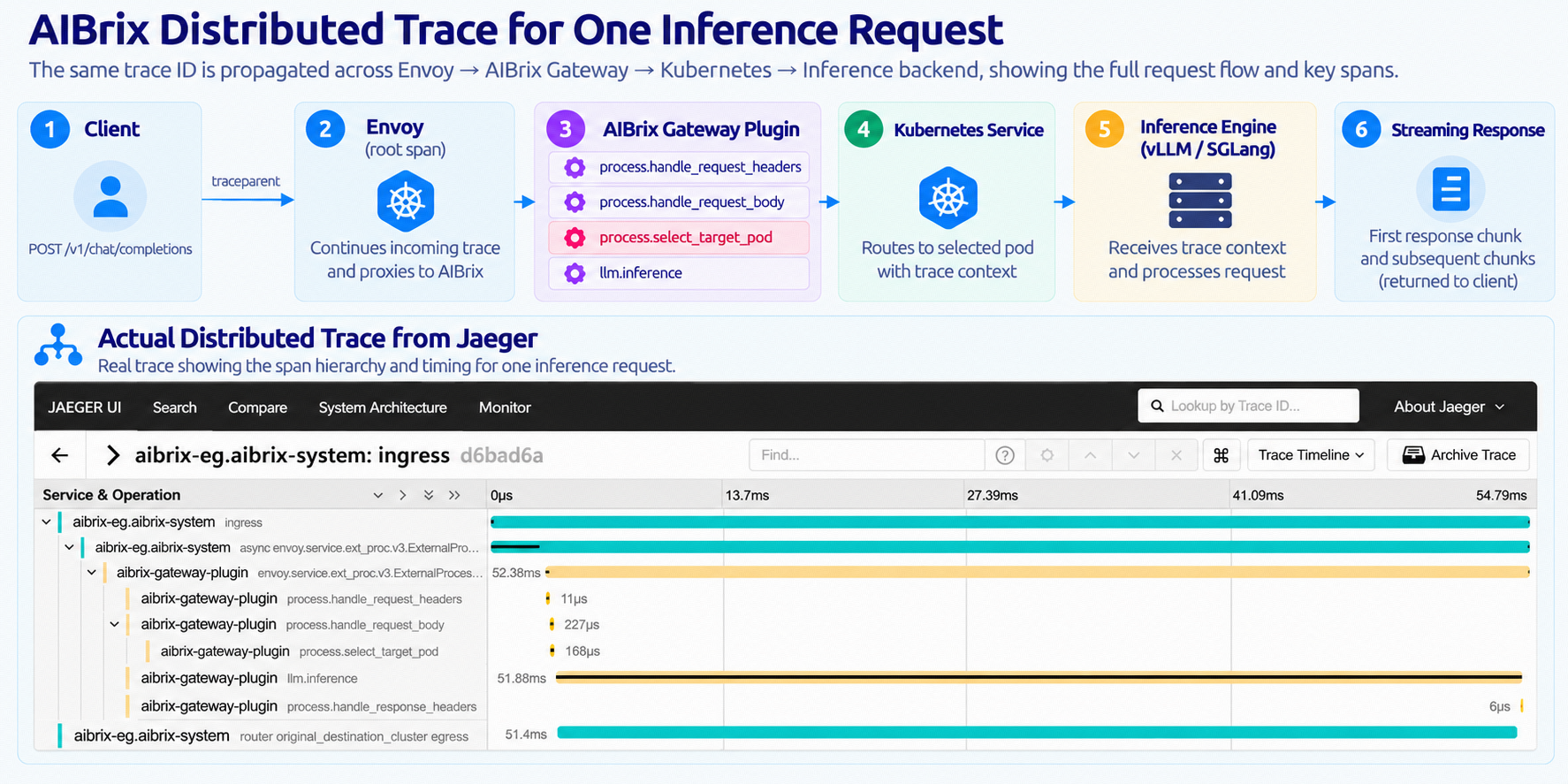Click the llm.inference span timeline bar

1039,678
